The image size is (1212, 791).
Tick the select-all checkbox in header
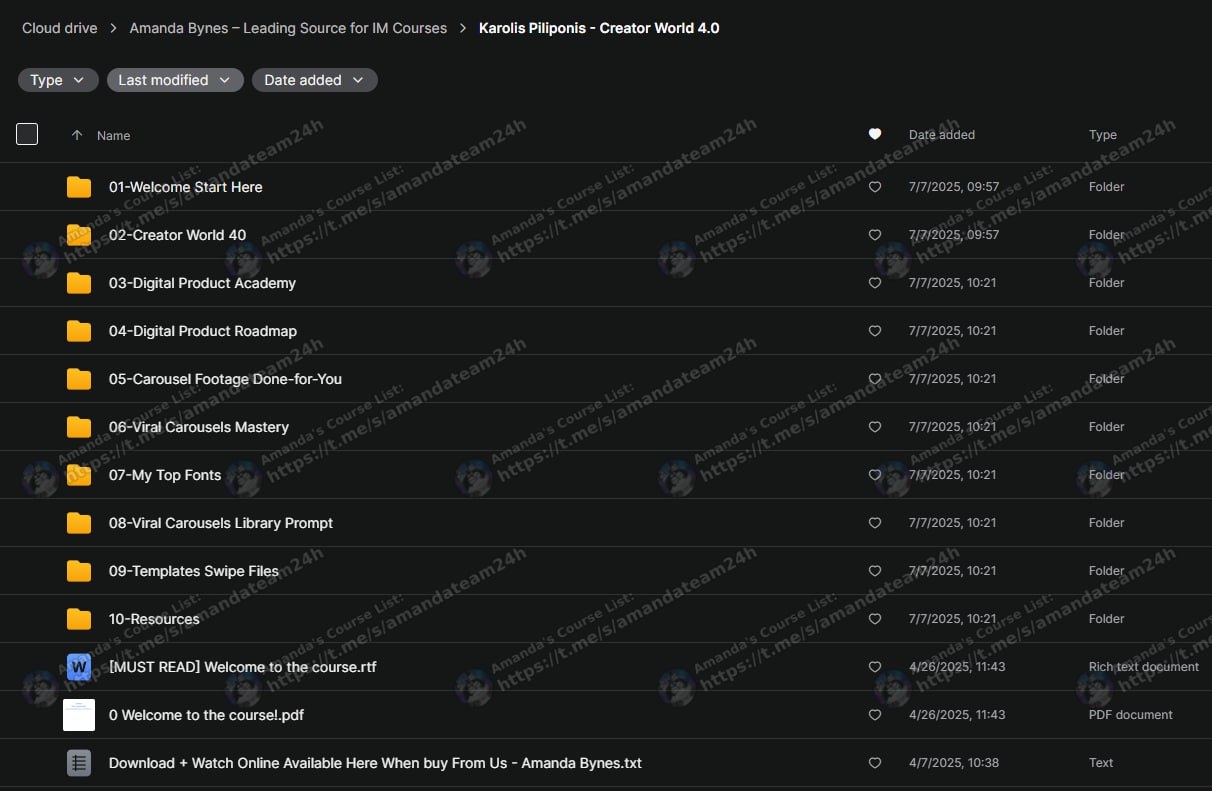pyautogui.click(x=27, y=134)
